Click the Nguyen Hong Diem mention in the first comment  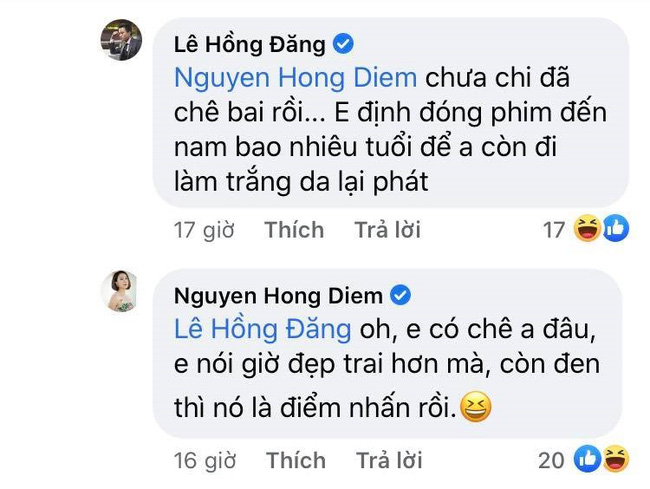[295, 77]
